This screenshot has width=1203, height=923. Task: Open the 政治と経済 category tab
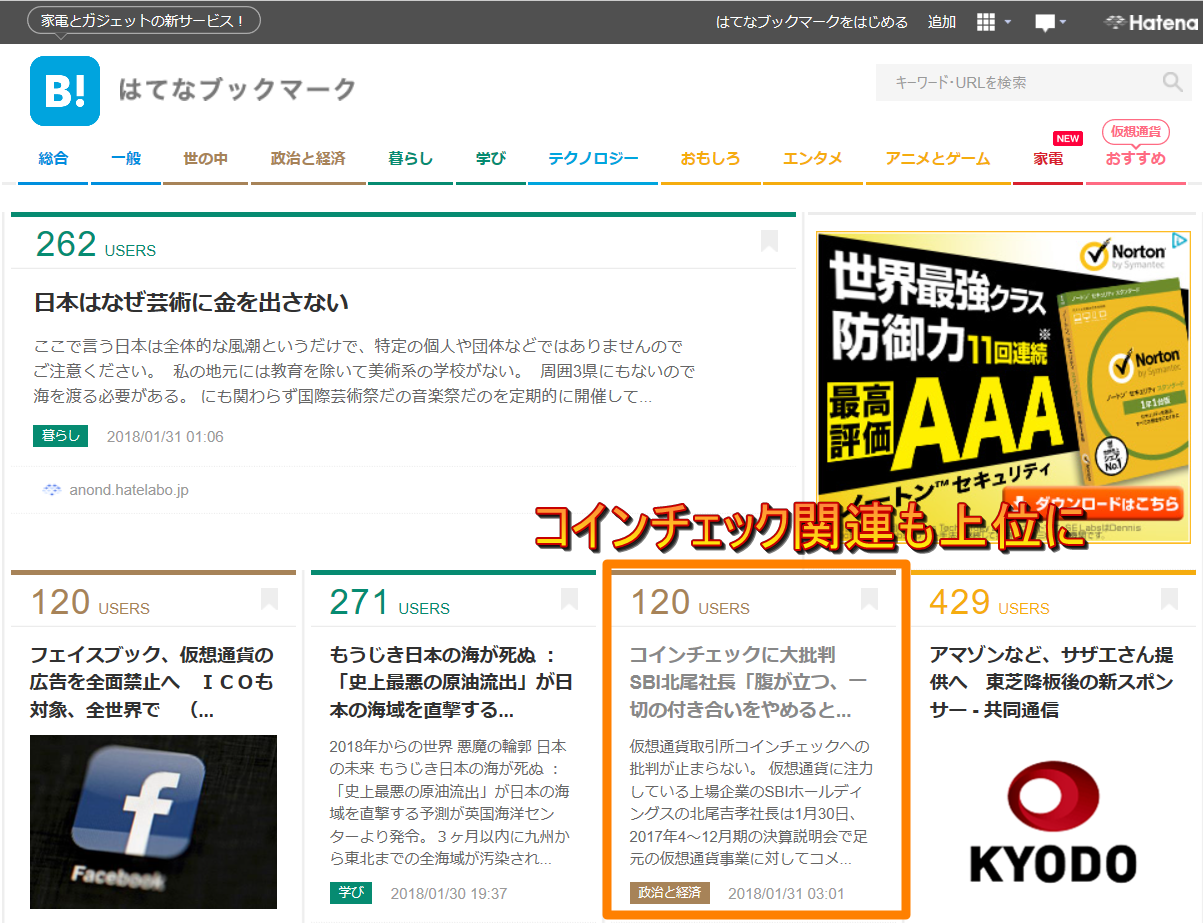[x=308, y=158]
